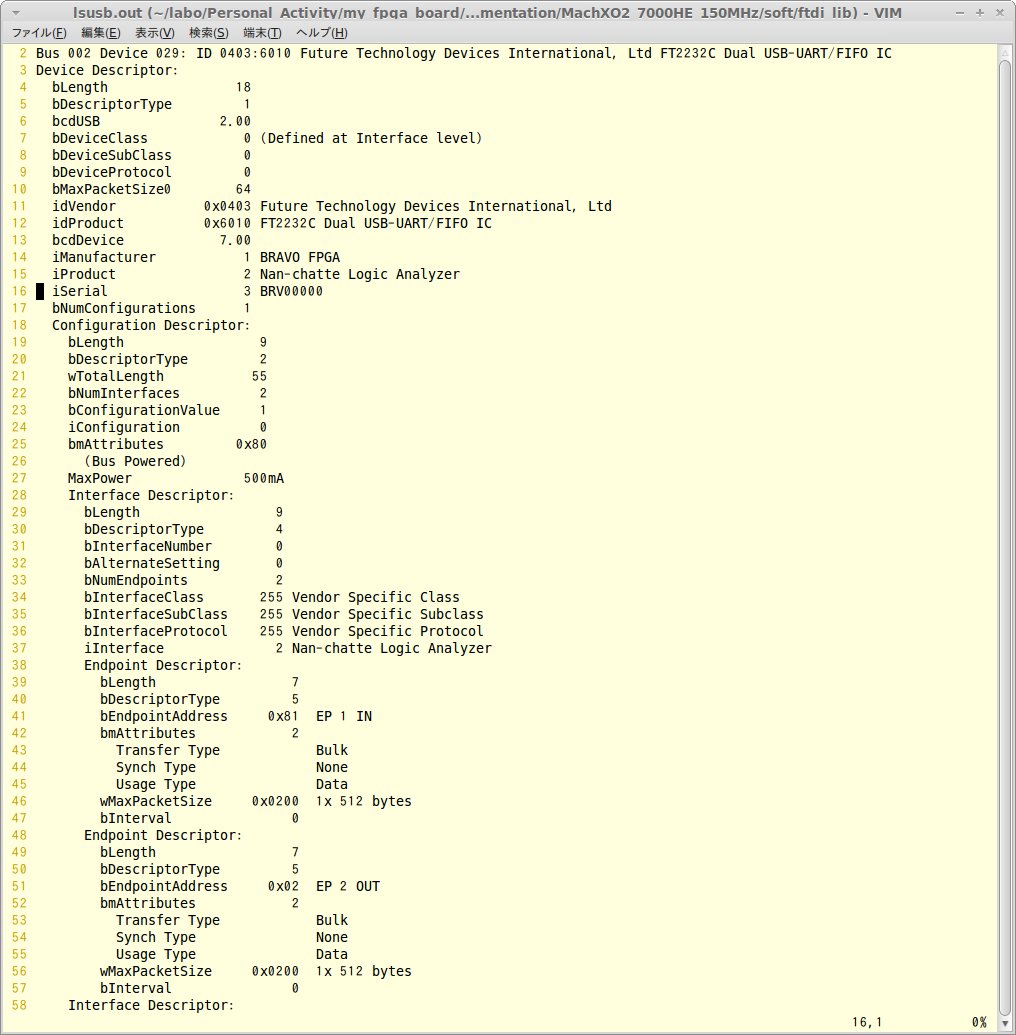Close the VIM window
The image size is (1016, 1035).
999,13
